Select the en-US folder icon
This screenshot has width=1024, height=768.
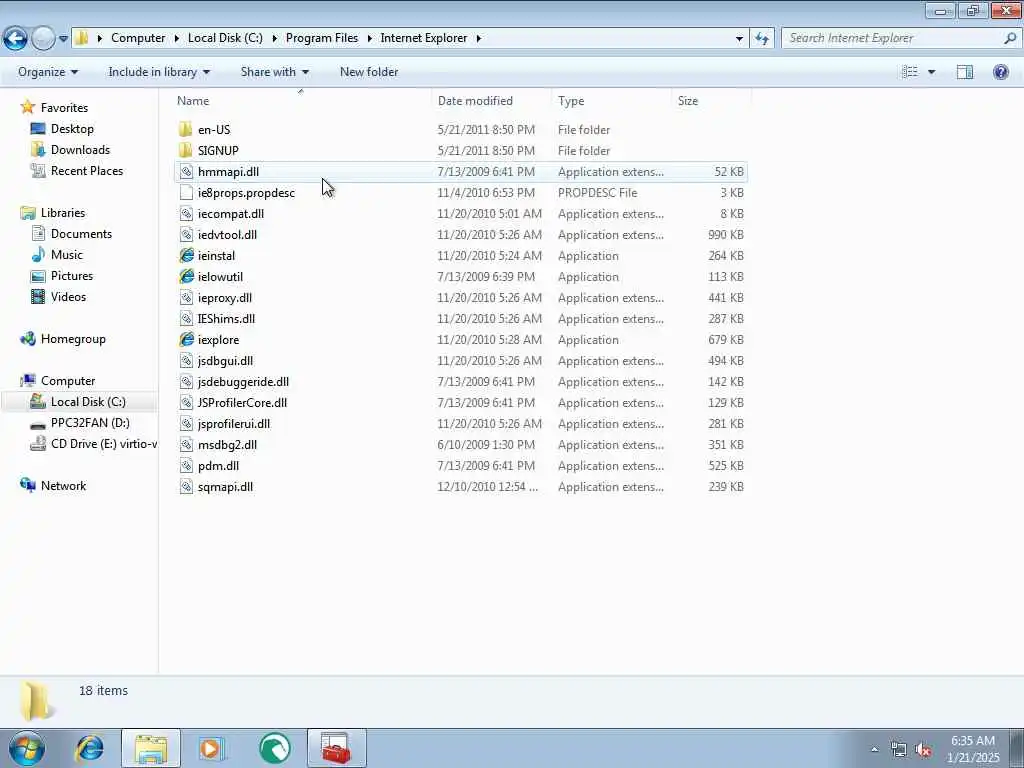pos(186,129)
